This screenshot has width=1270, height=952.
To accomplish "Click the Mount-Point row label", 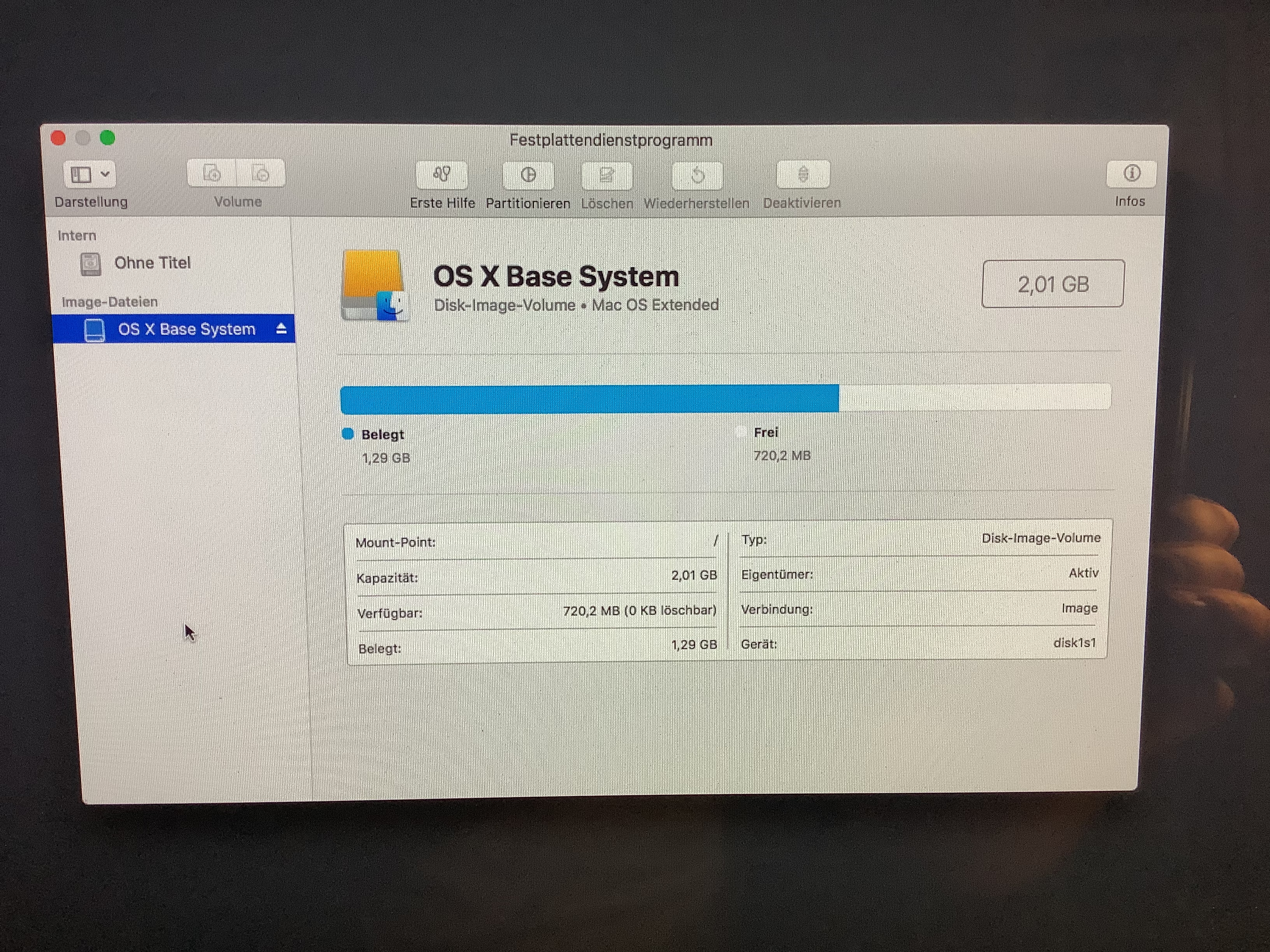I will coord(396,542).
